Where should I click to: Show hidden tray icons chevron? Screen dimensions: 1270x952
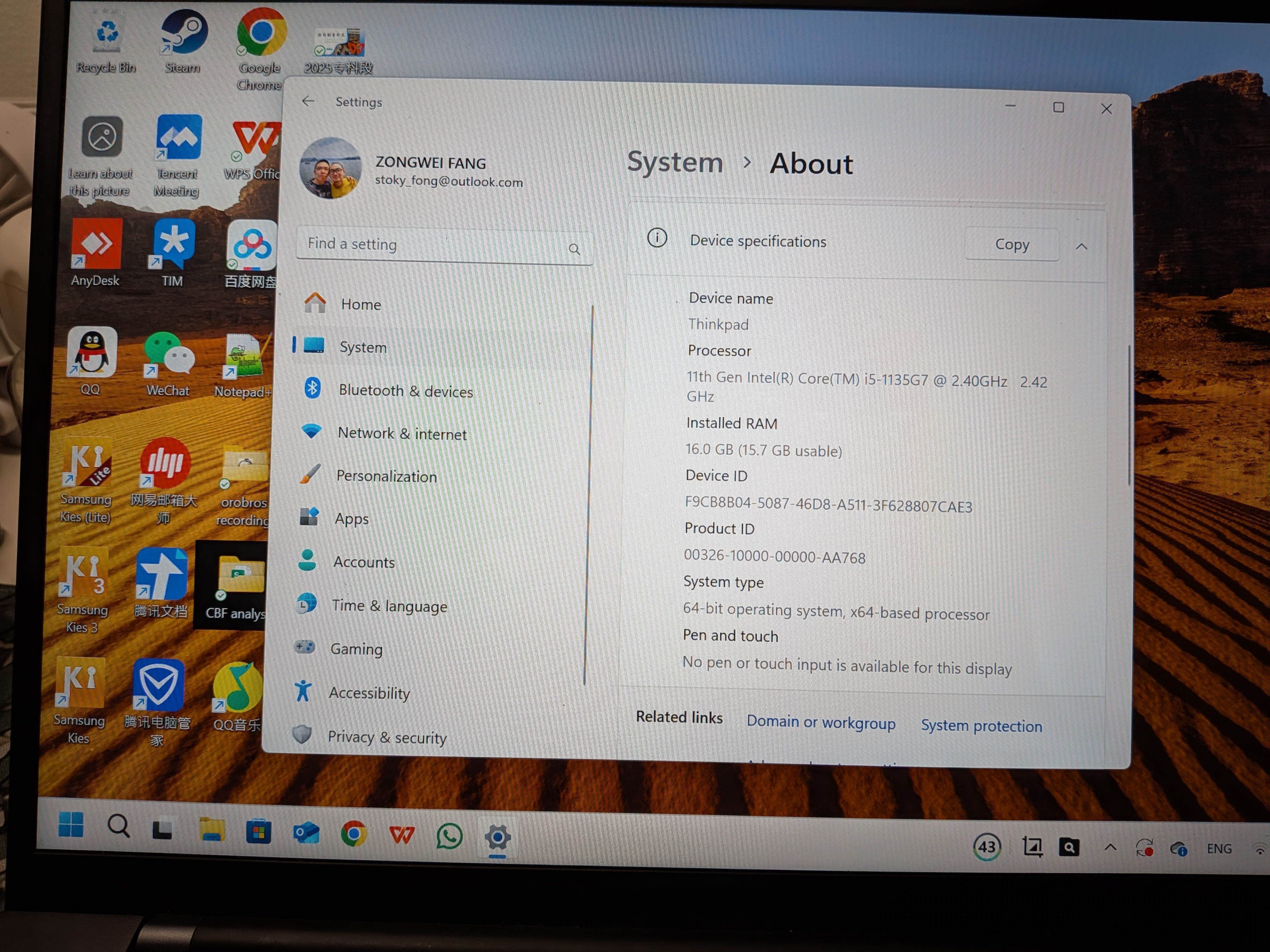point(1110,847)
